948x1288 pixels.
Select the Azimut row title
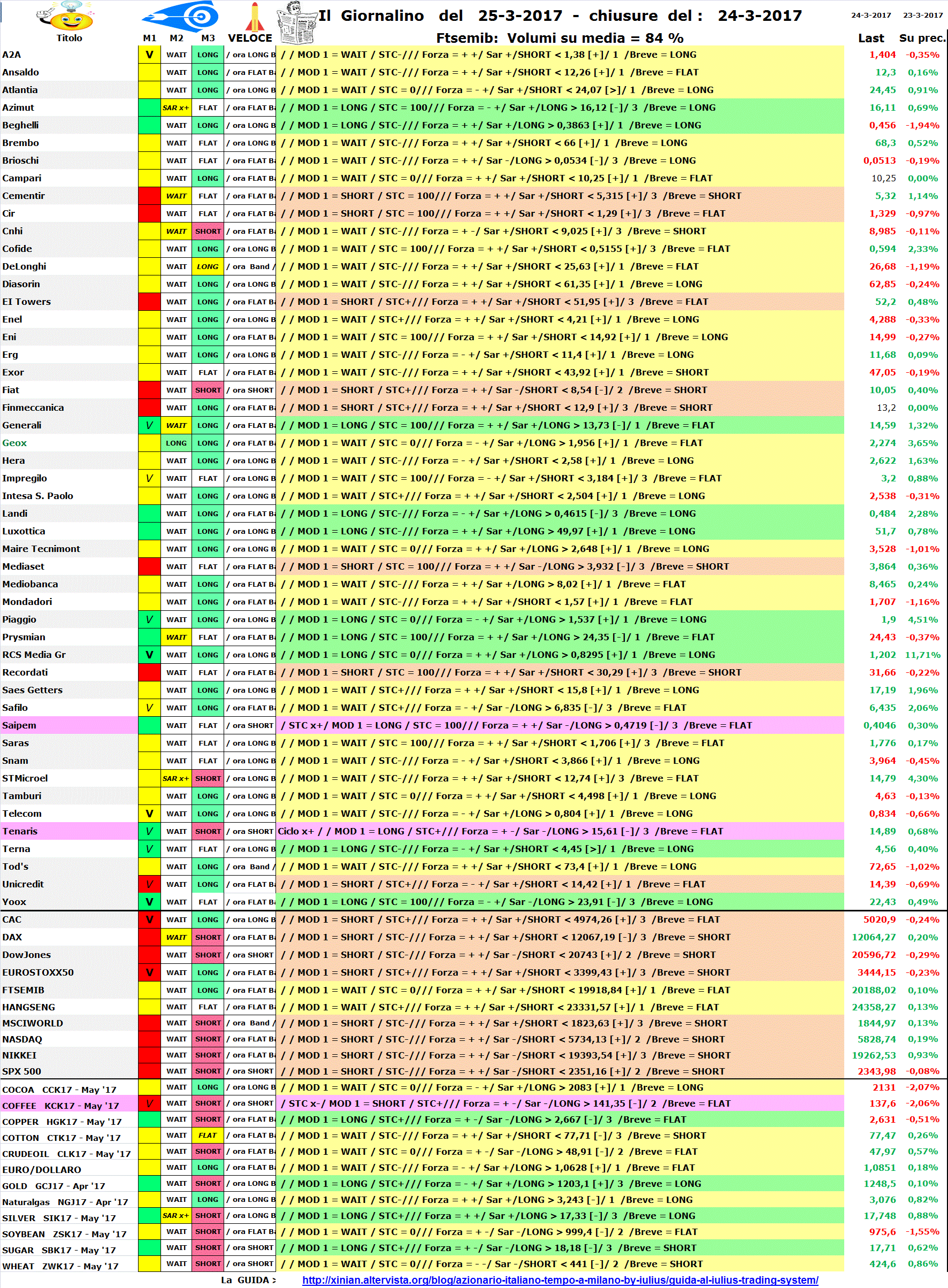pyautogui.click(x=18, y=108)
